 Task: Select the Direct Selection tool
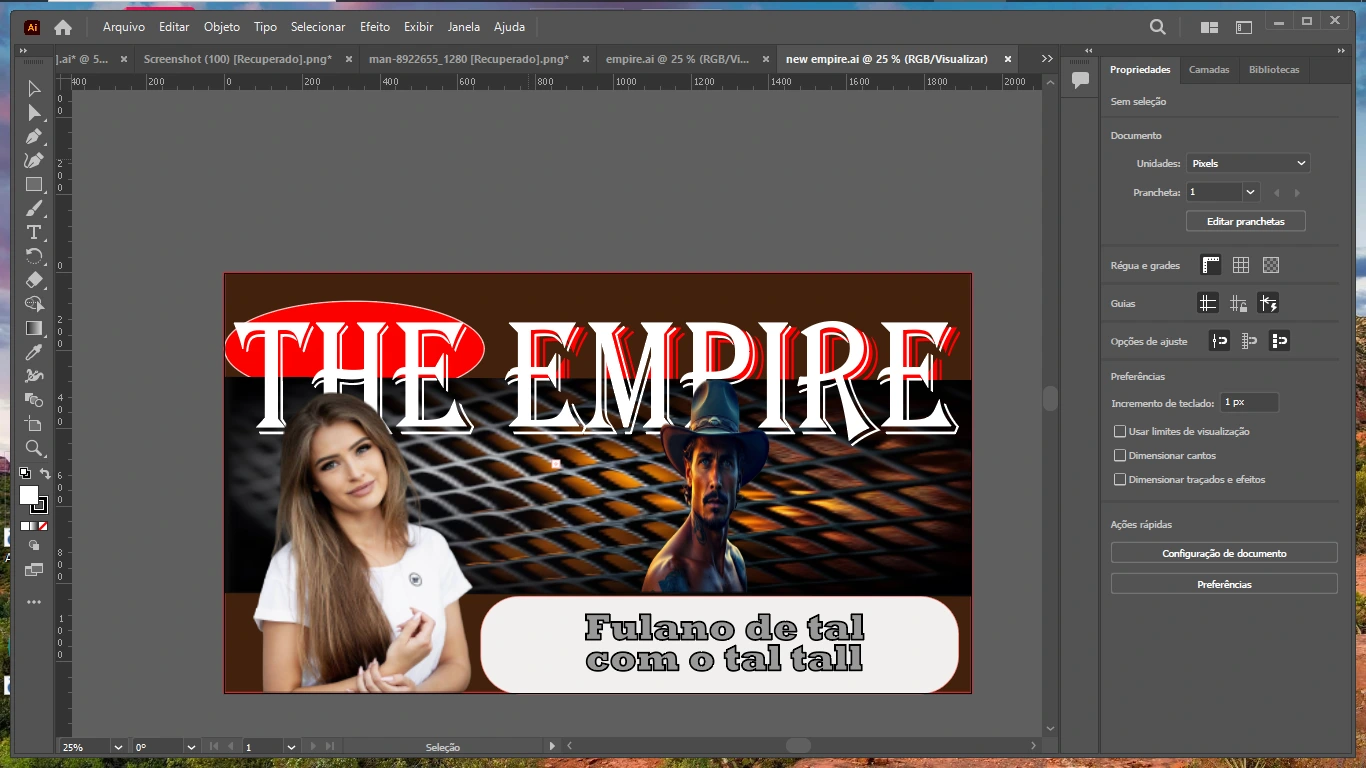(x=34, y=113)
